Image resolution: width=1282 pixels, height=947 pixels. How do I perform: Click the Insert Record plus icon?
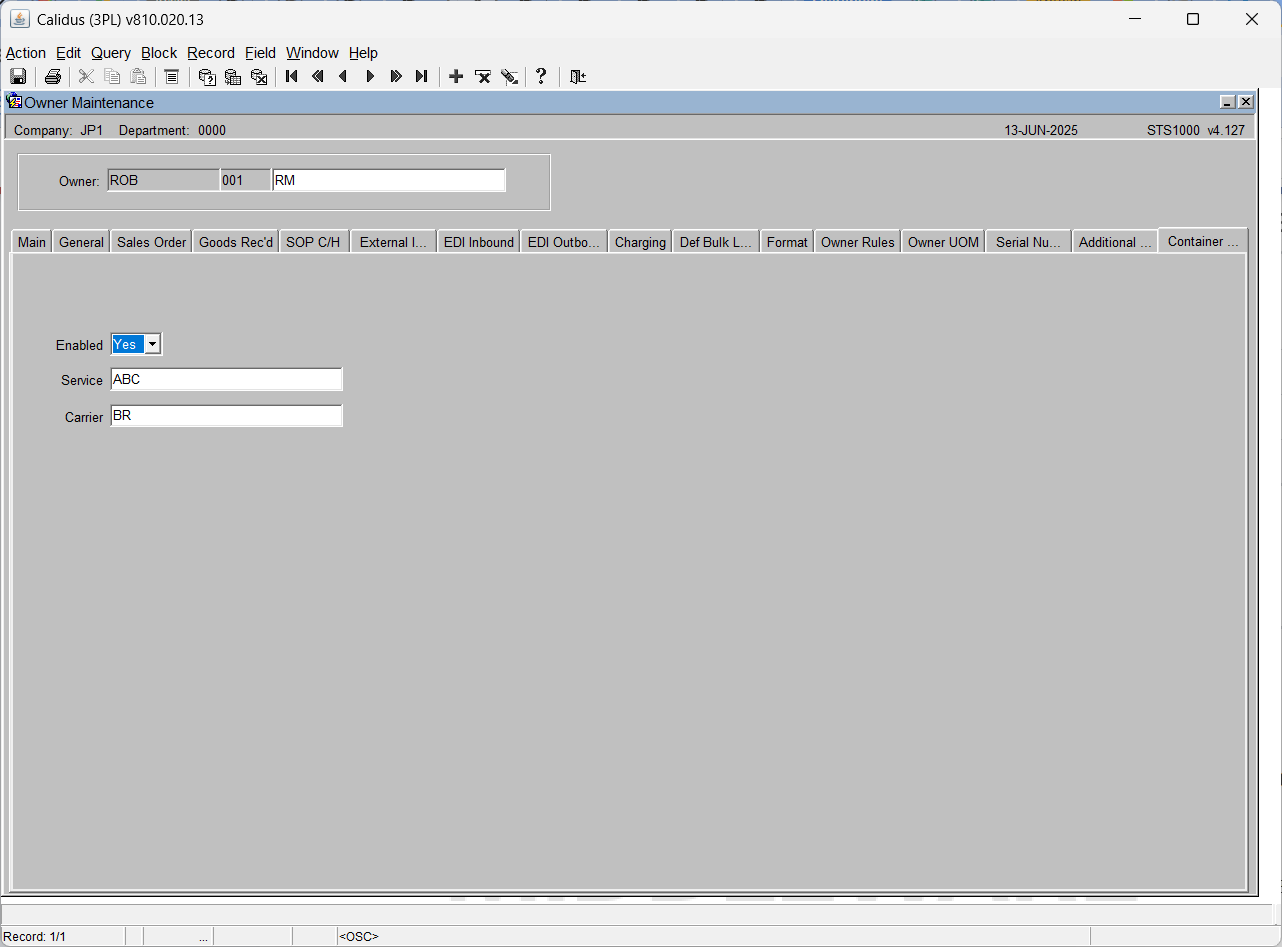point(456,76)
